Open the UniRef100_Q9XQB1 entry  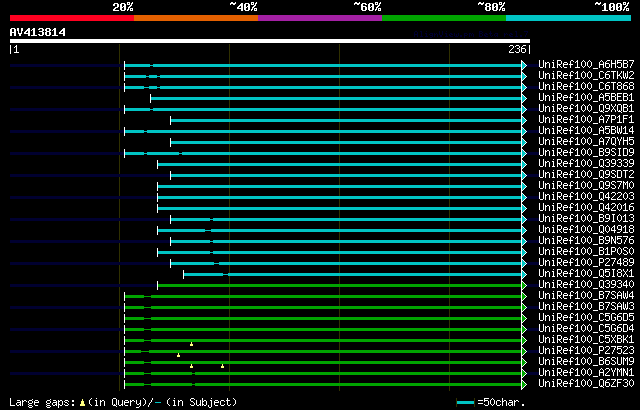click(x=586, y=109)
